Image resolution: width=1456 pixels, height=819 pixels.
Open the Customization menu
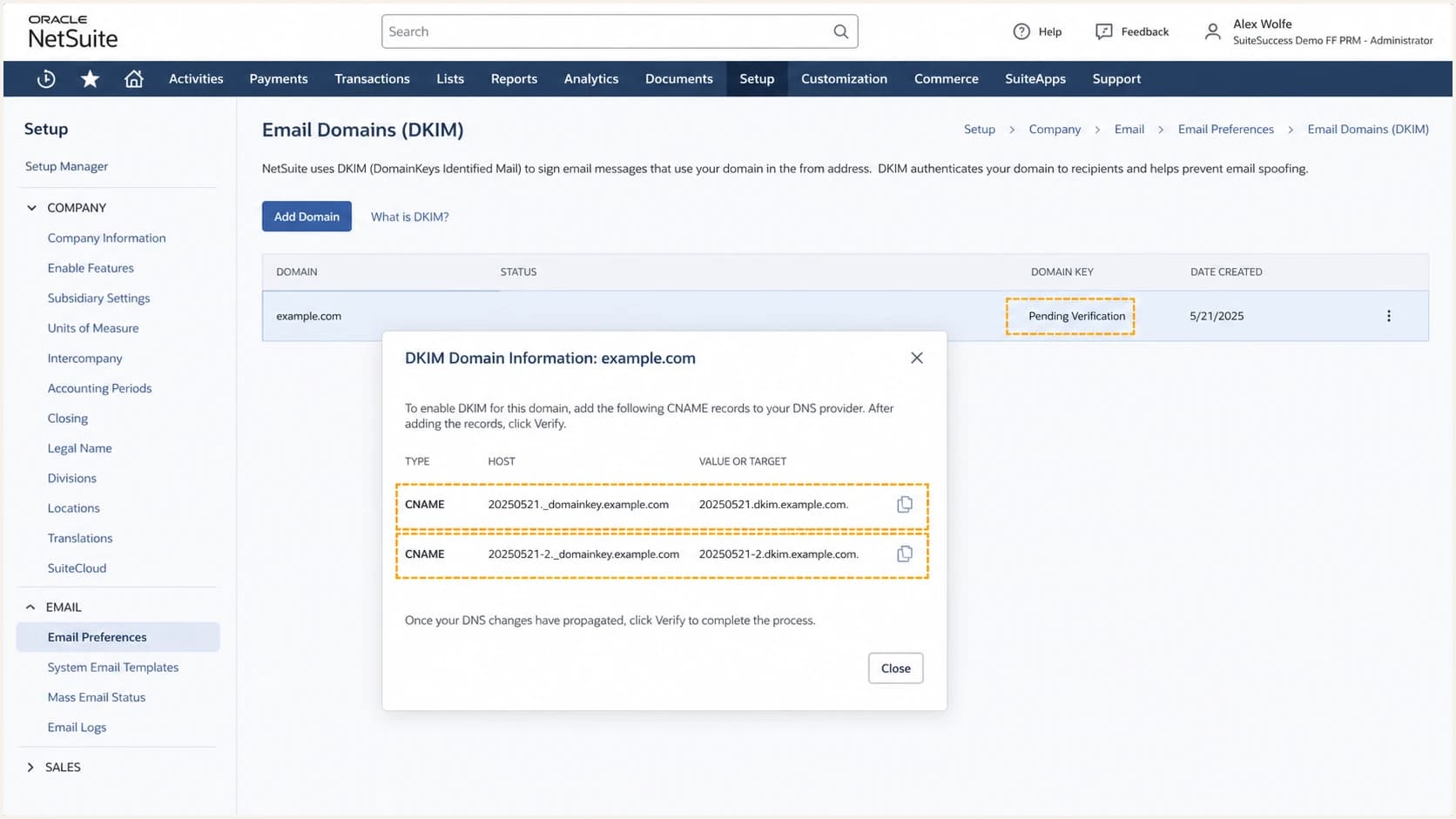[x=844, y=79]
